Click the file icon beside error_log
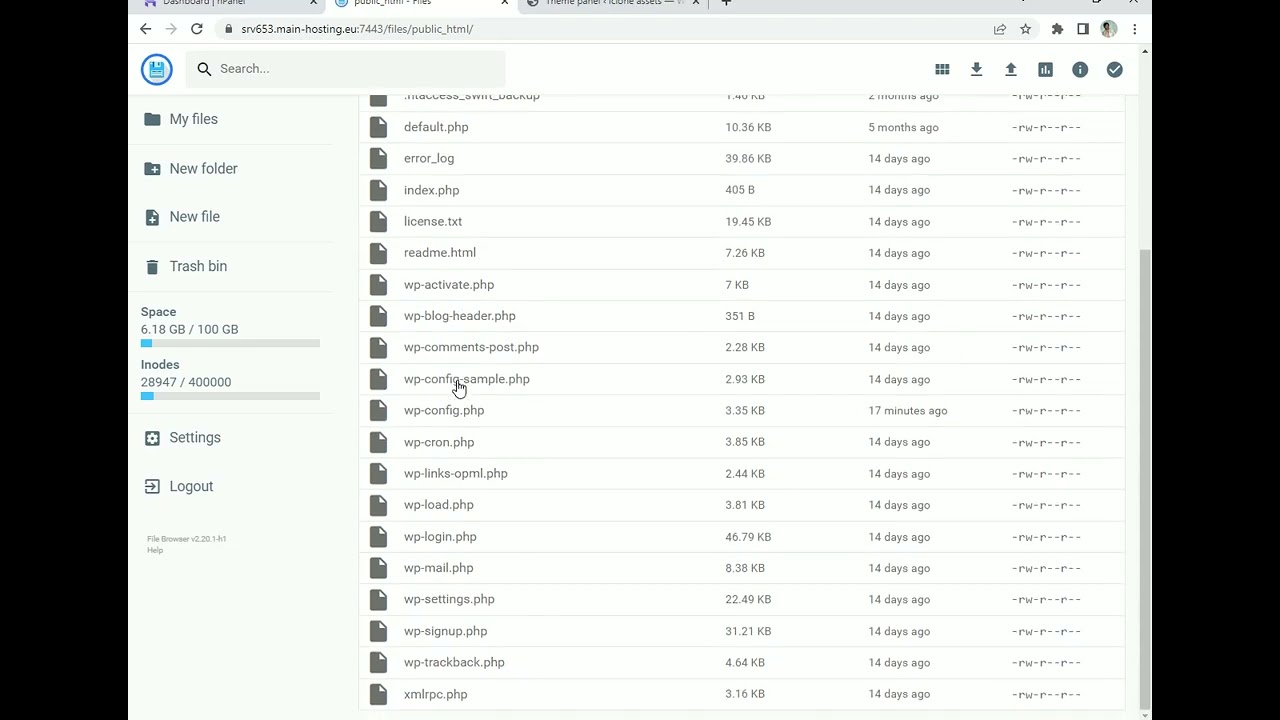The width and height of the screenshot is (1280, 720). pos(378,158)
